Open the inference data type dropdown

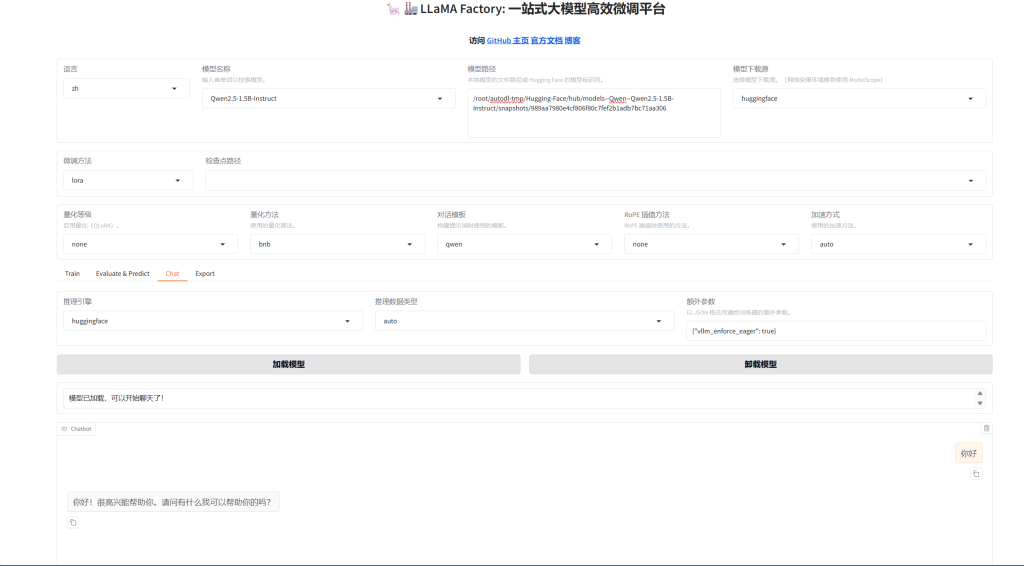(524, 321)
